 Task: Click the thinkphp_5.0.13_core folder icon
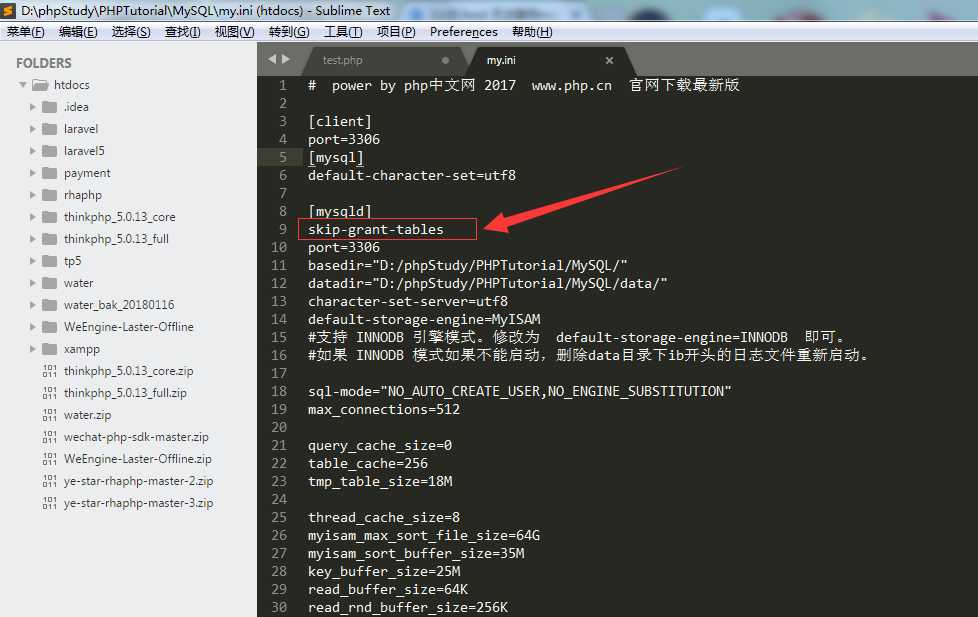50,217
